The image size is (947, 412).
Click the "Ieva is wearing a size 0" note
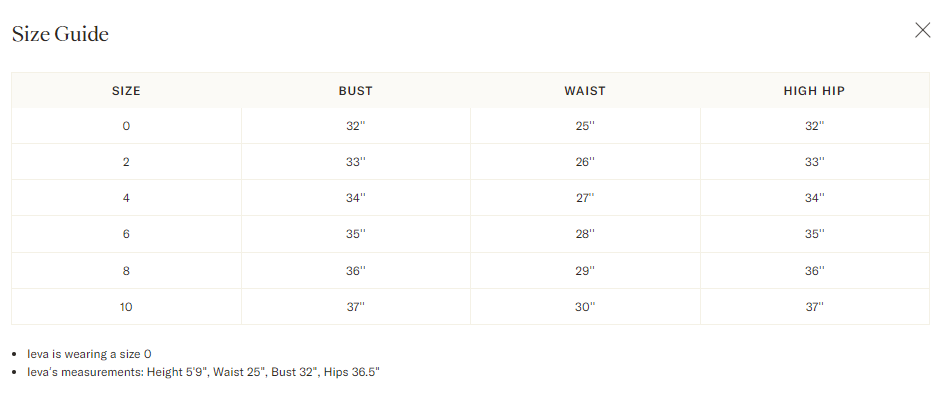[x=89, y=354]
